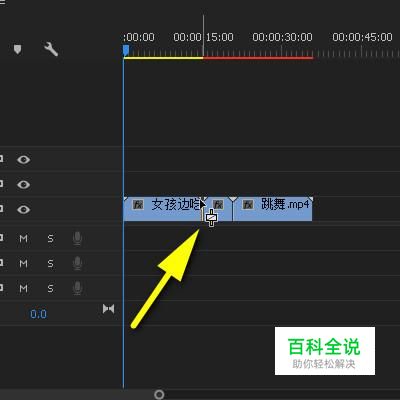Solo the first audio track with S

click(x=50, y=239)
